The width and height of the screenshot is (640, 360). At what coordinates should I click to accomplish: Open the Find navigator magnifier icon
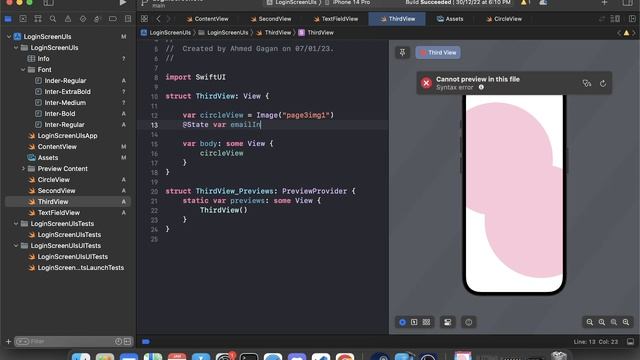pos(53,19)
